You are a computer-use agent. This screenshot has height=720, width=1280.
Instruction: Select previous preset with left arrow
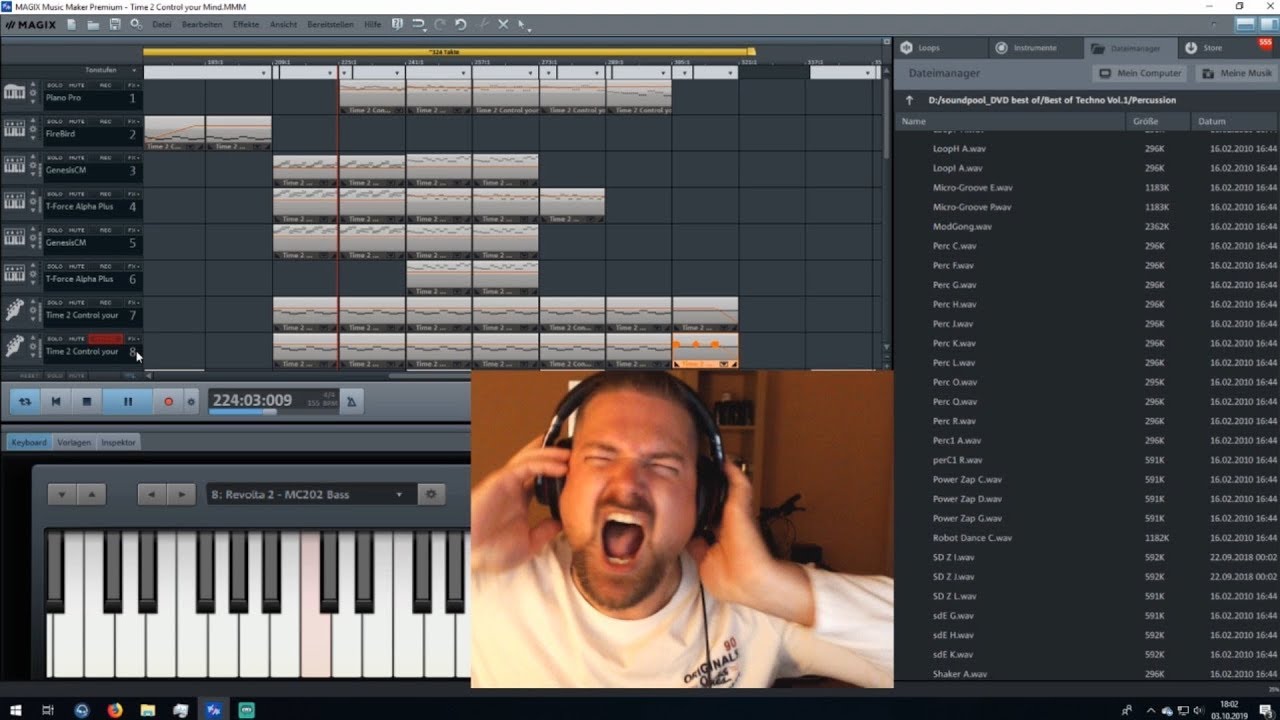152,494
